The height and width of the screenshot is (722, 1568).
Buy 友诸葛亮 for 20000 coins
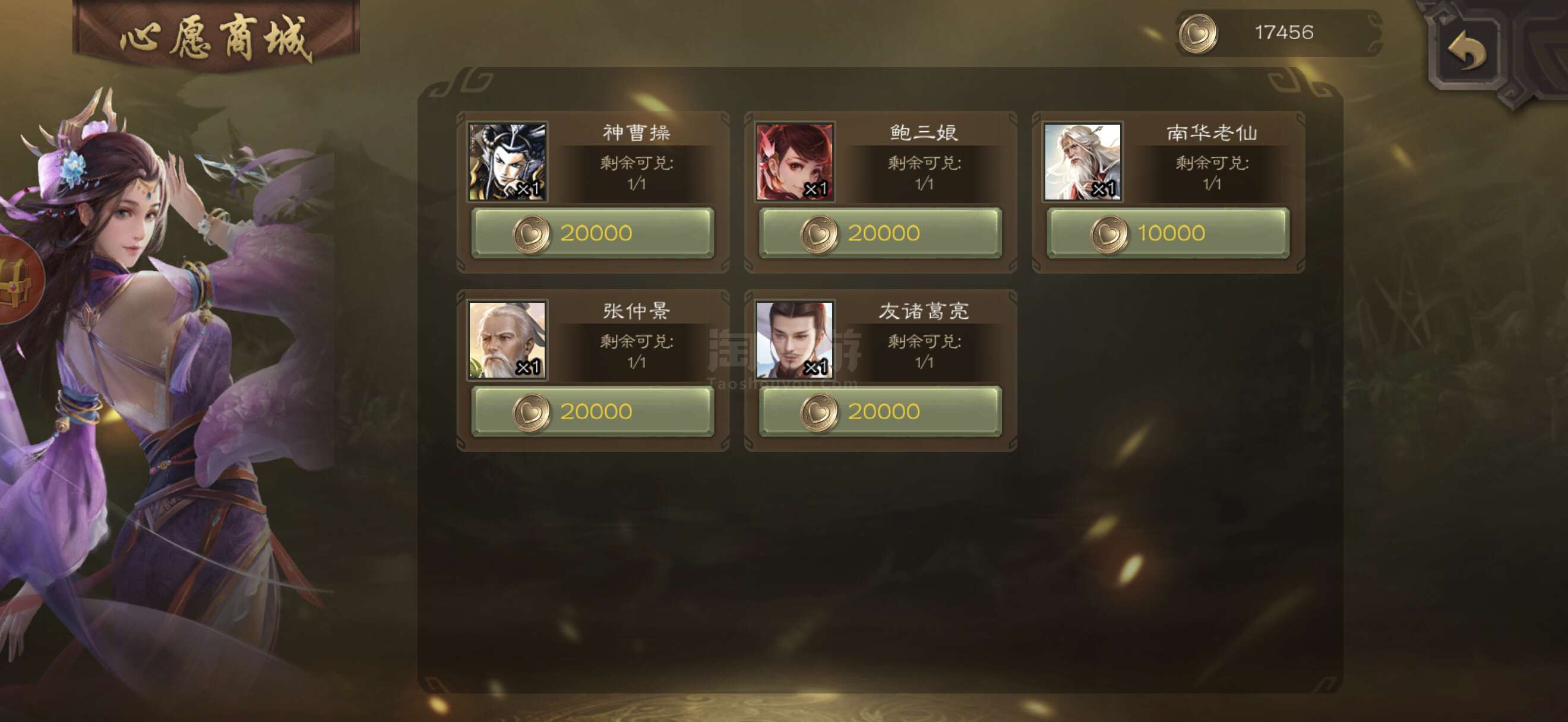(880, 411)
